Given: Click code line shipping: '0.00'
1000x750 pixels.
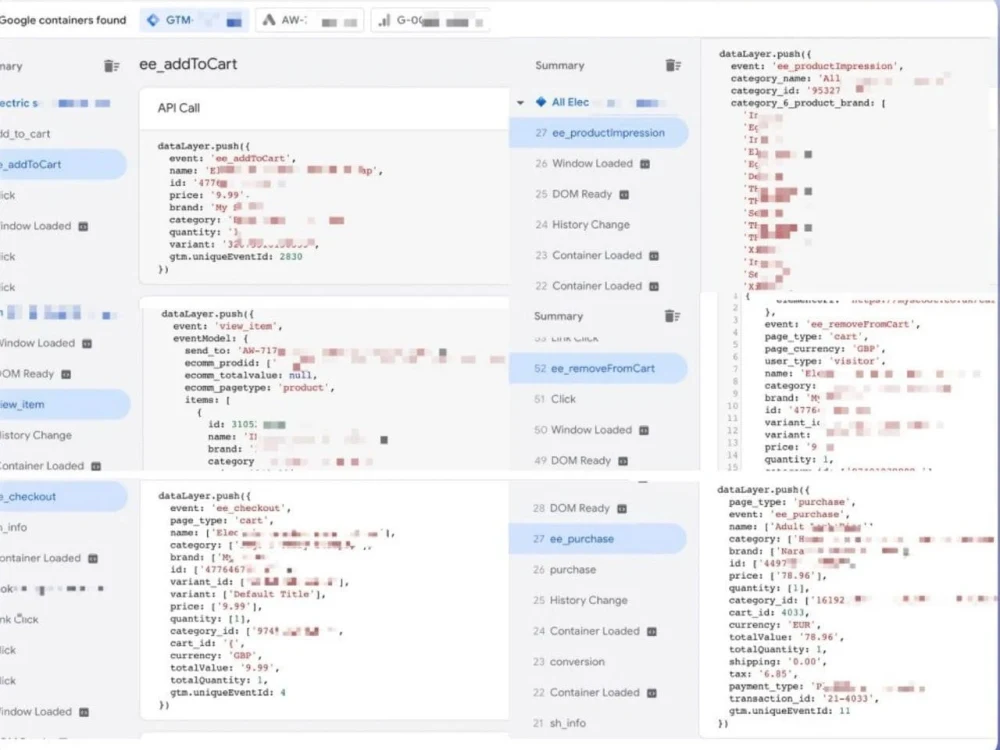Looking at the screenshot, I should tap(777, 662).
